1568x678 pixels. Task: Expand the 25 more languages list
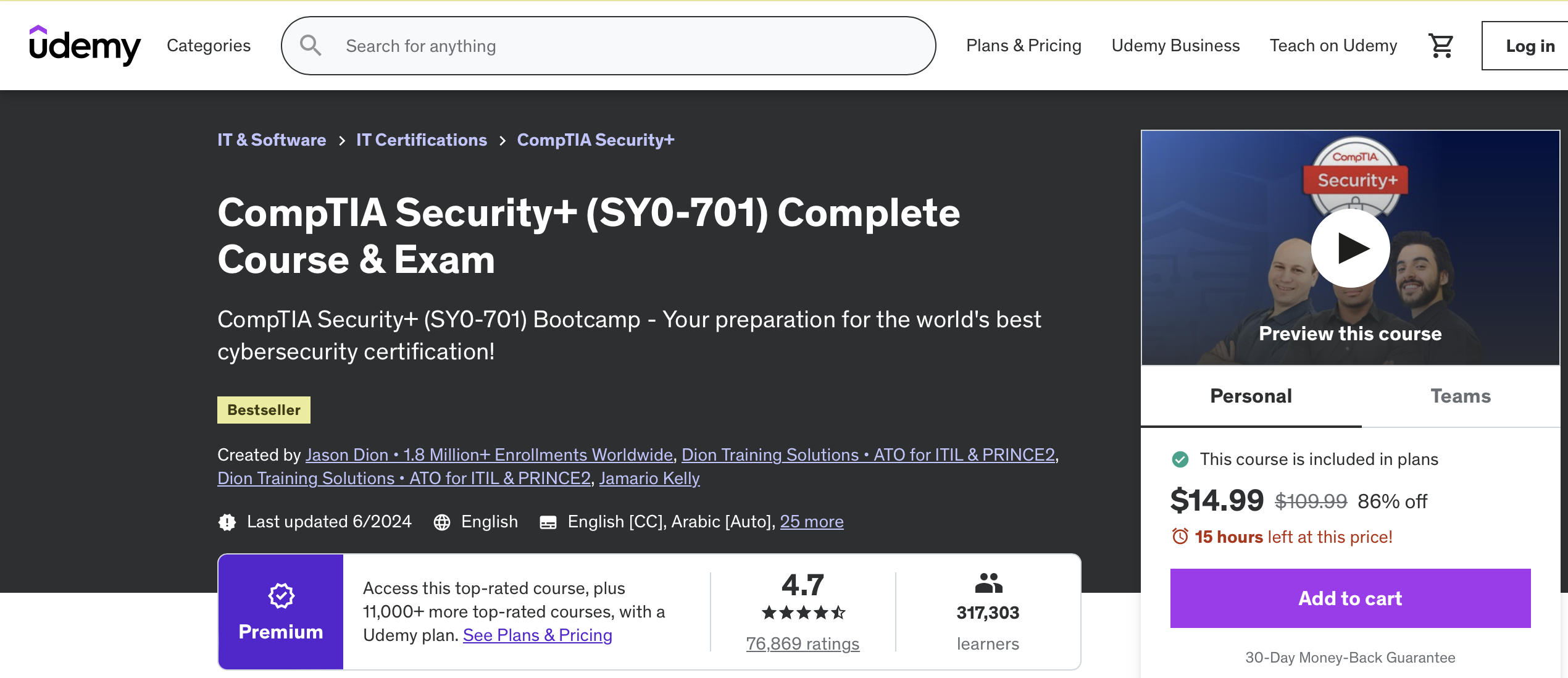(x=812, y=522)
